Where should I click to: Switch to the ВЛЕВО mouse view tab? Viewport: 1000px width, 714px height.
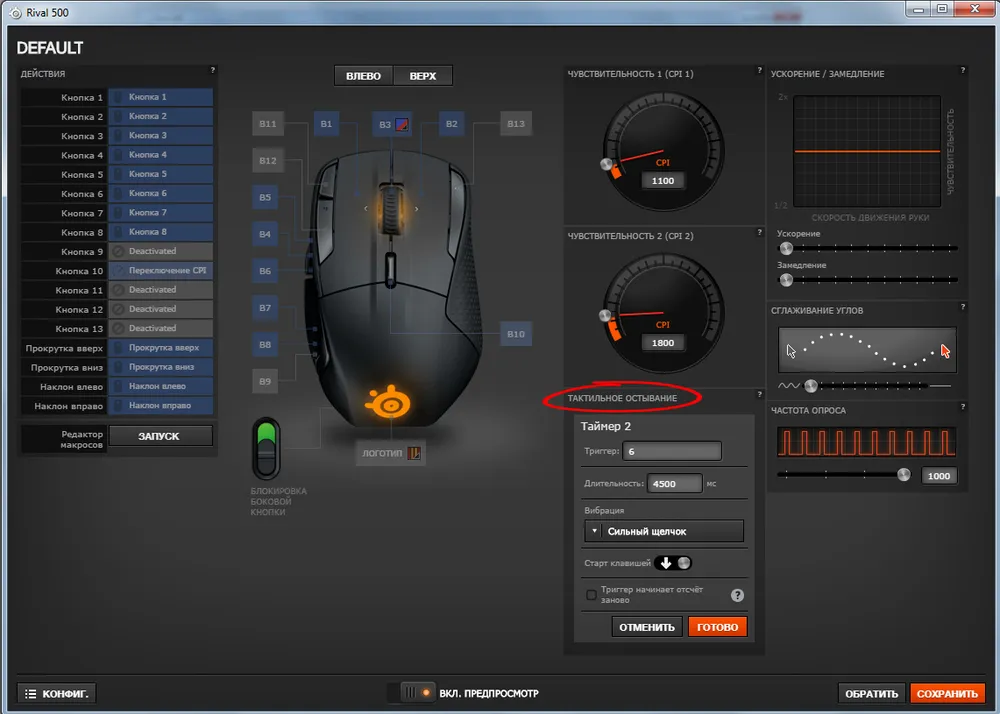[363, 76]
